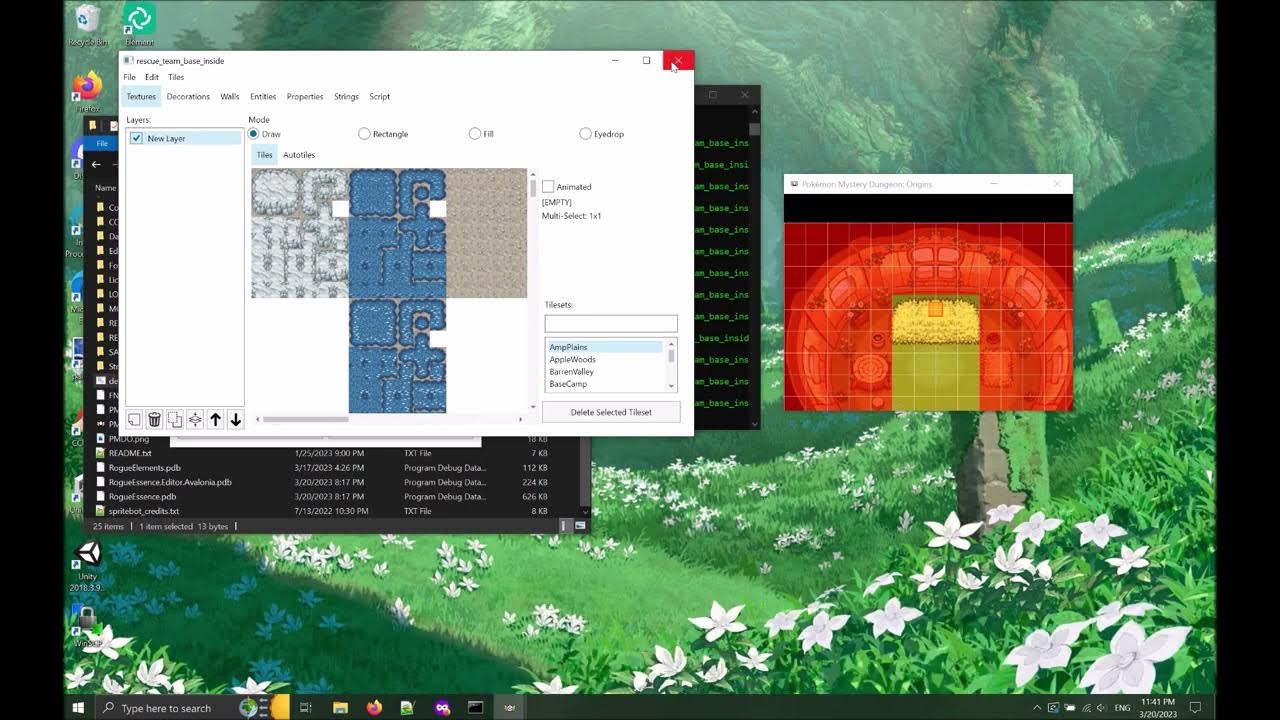Select spritebot_credits.txt in File Explorer

(x=143, y=511)
